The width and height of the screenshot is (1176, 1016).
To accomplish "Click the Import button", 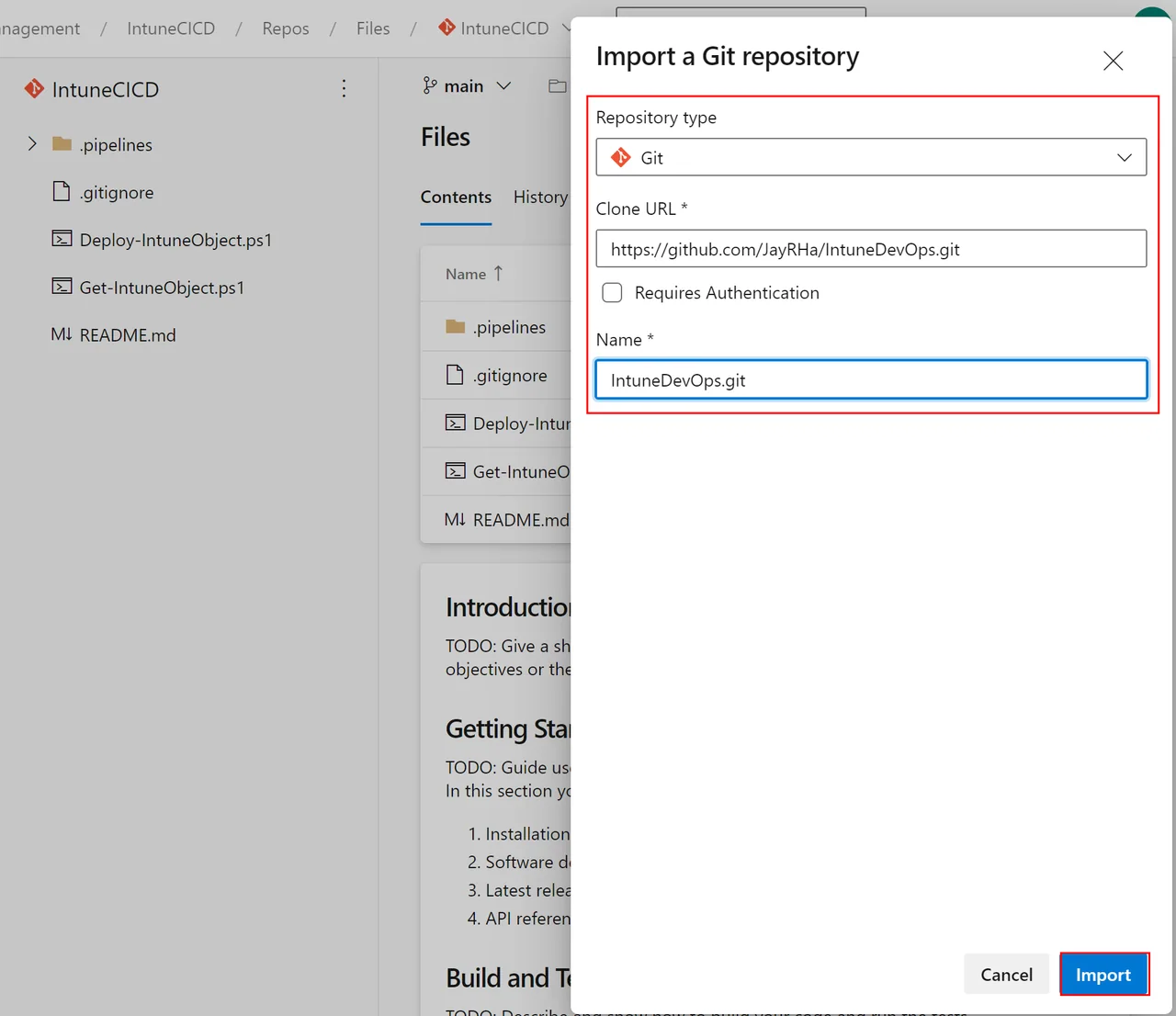I will 1103,975.
